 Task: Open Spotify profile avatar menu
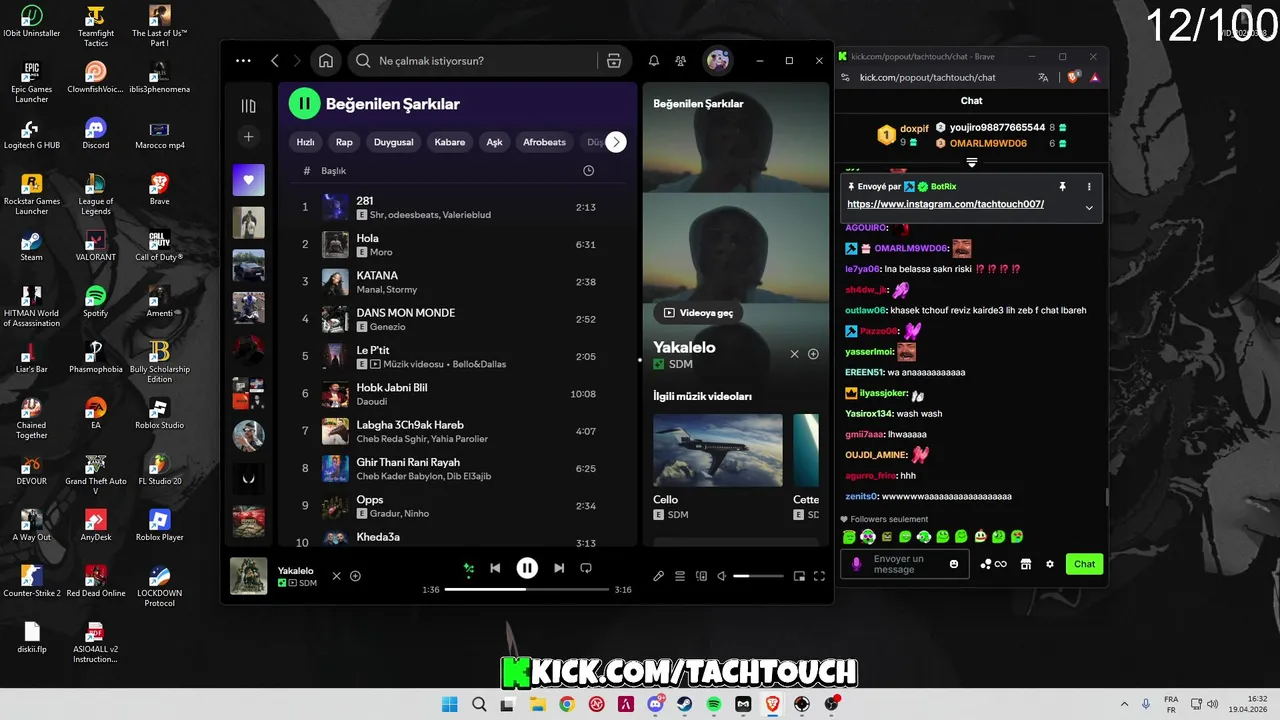(x=718, y=61)
